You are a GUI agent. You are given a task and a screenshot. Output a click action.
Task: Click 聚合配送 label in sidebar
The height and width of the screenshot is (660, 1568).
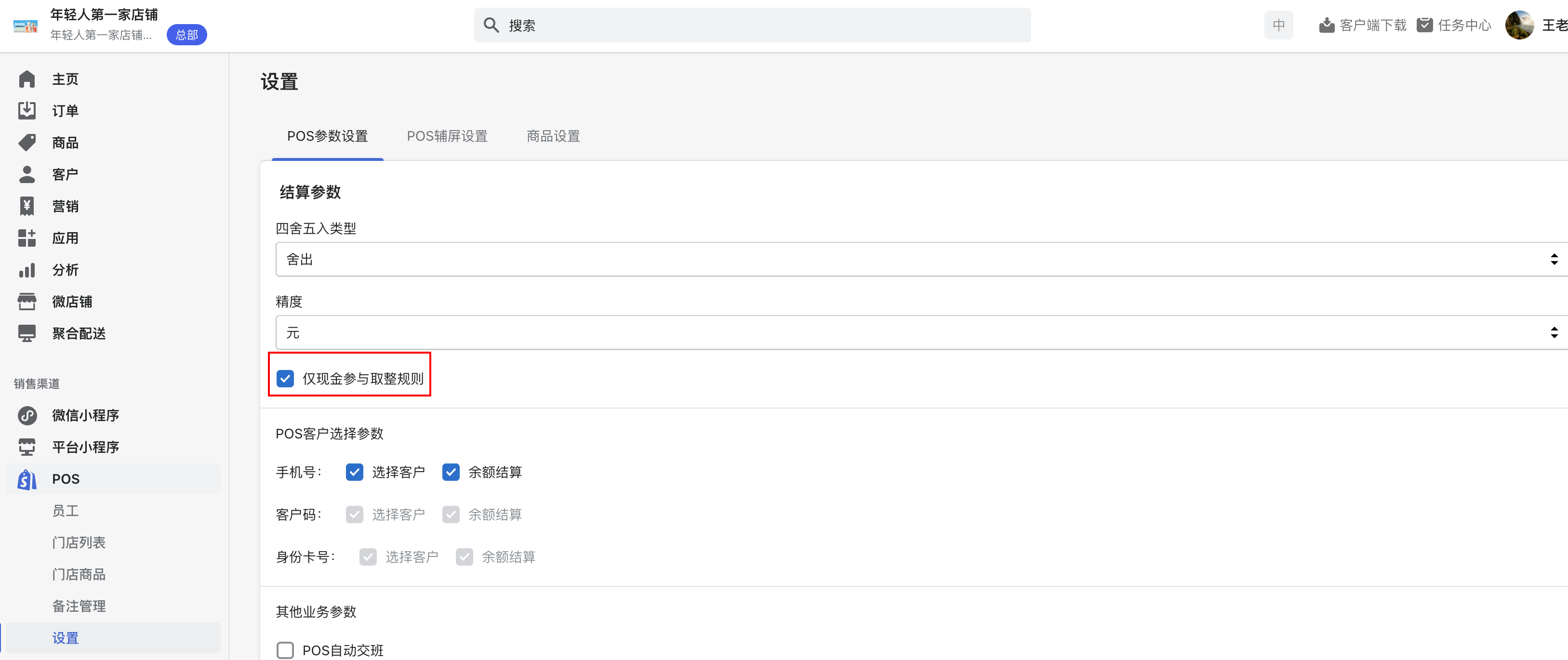click(79, 333)
